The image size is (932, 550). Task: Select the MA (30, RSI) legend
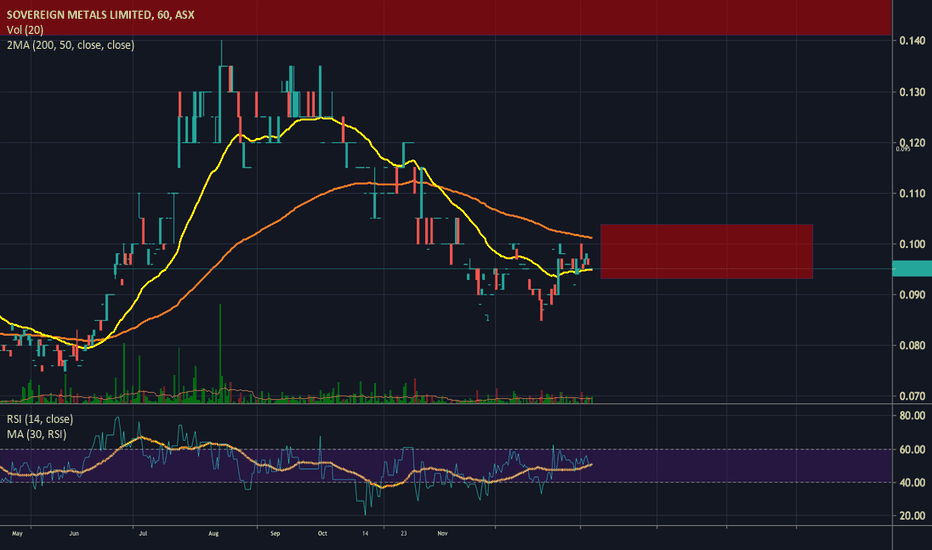[x=36, y=435]
